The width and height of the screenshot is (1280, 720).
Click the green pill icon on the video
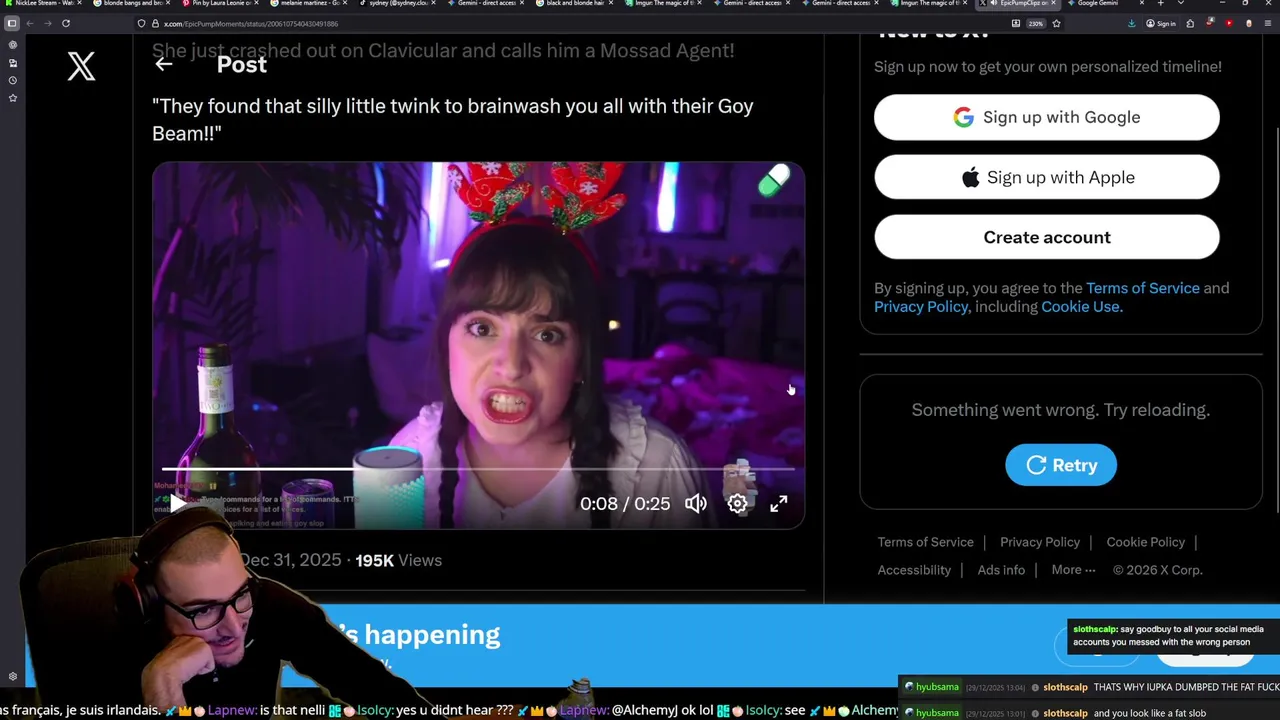(x=774, y=181)
